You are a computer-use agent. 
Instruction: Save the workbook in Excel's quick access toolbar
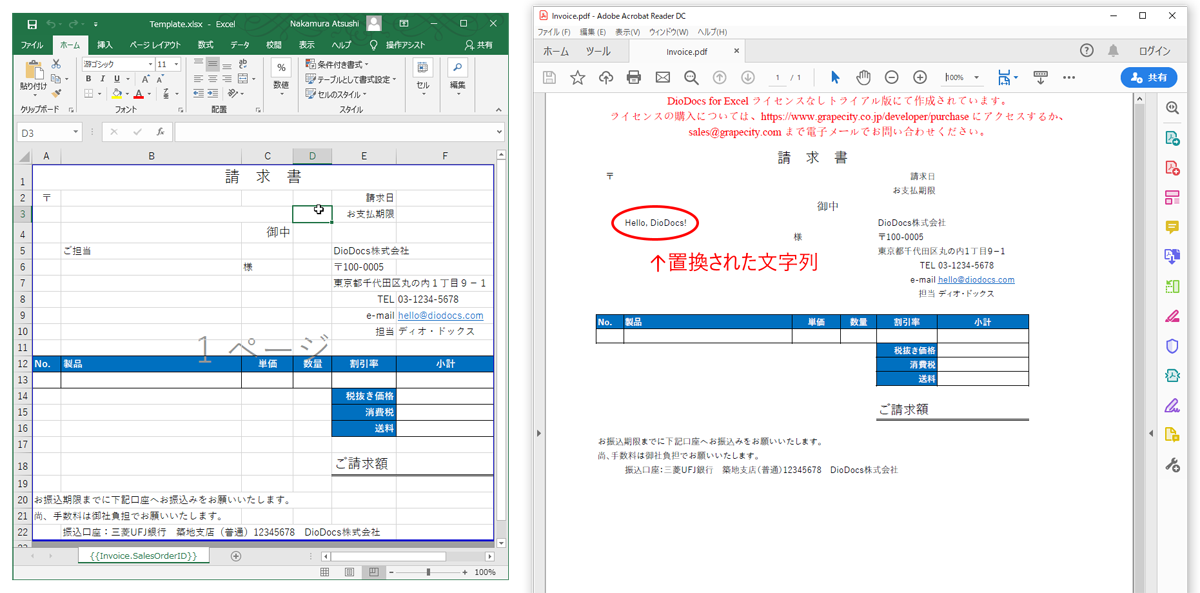click(x=32, y=24)
